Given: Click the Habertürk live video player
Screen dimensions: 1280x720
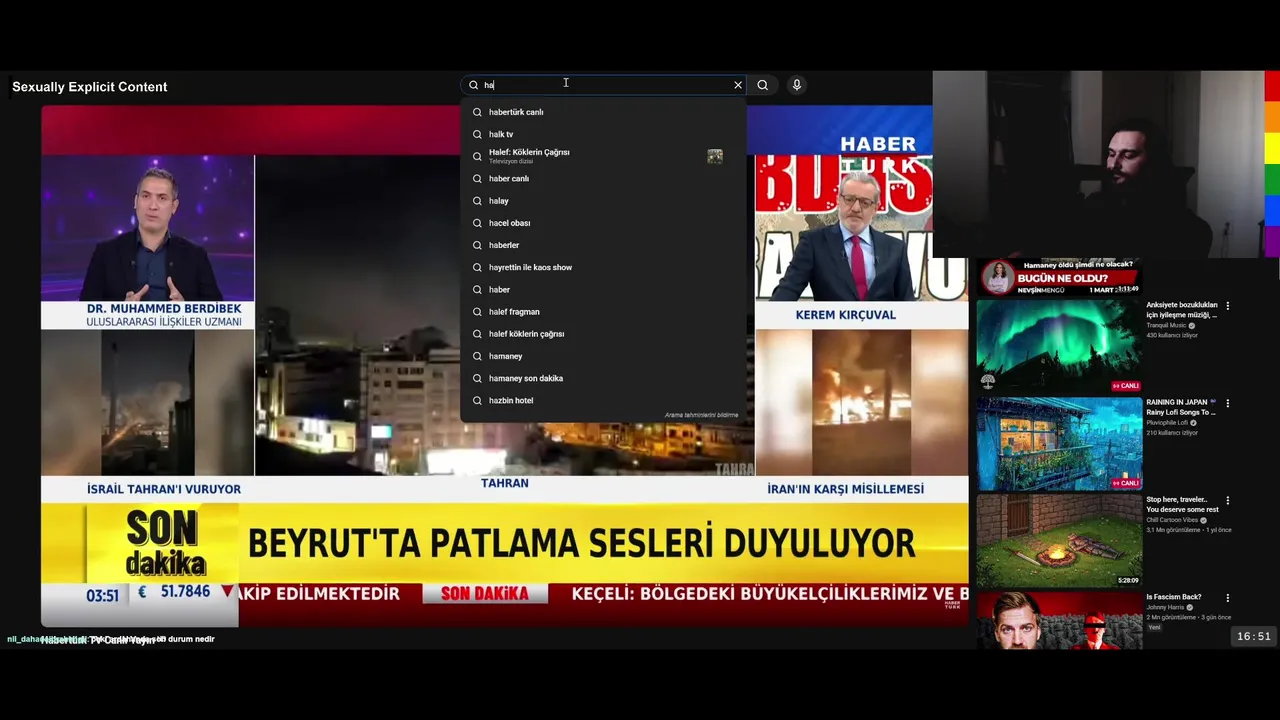Looking at the screenshot, I should [505, 365].
